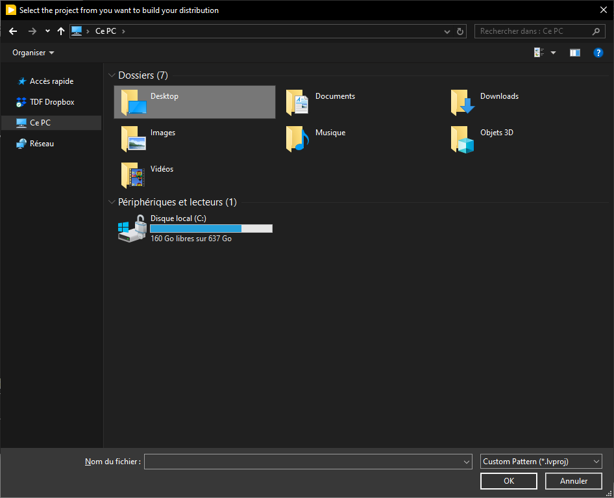Select the Images folder icon
This screenshot has height=498, width=614.
pos(133,139)
